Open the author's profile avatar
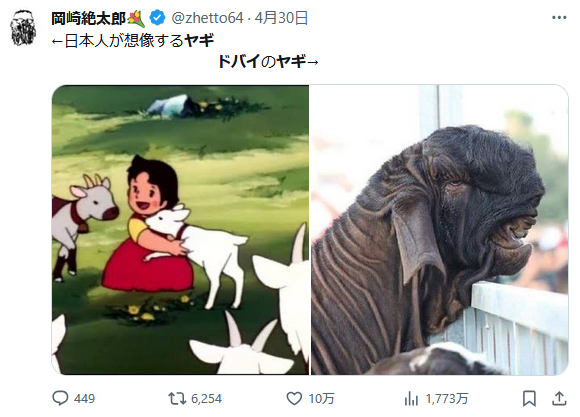 pyautogui.click(x=23, y=28)
